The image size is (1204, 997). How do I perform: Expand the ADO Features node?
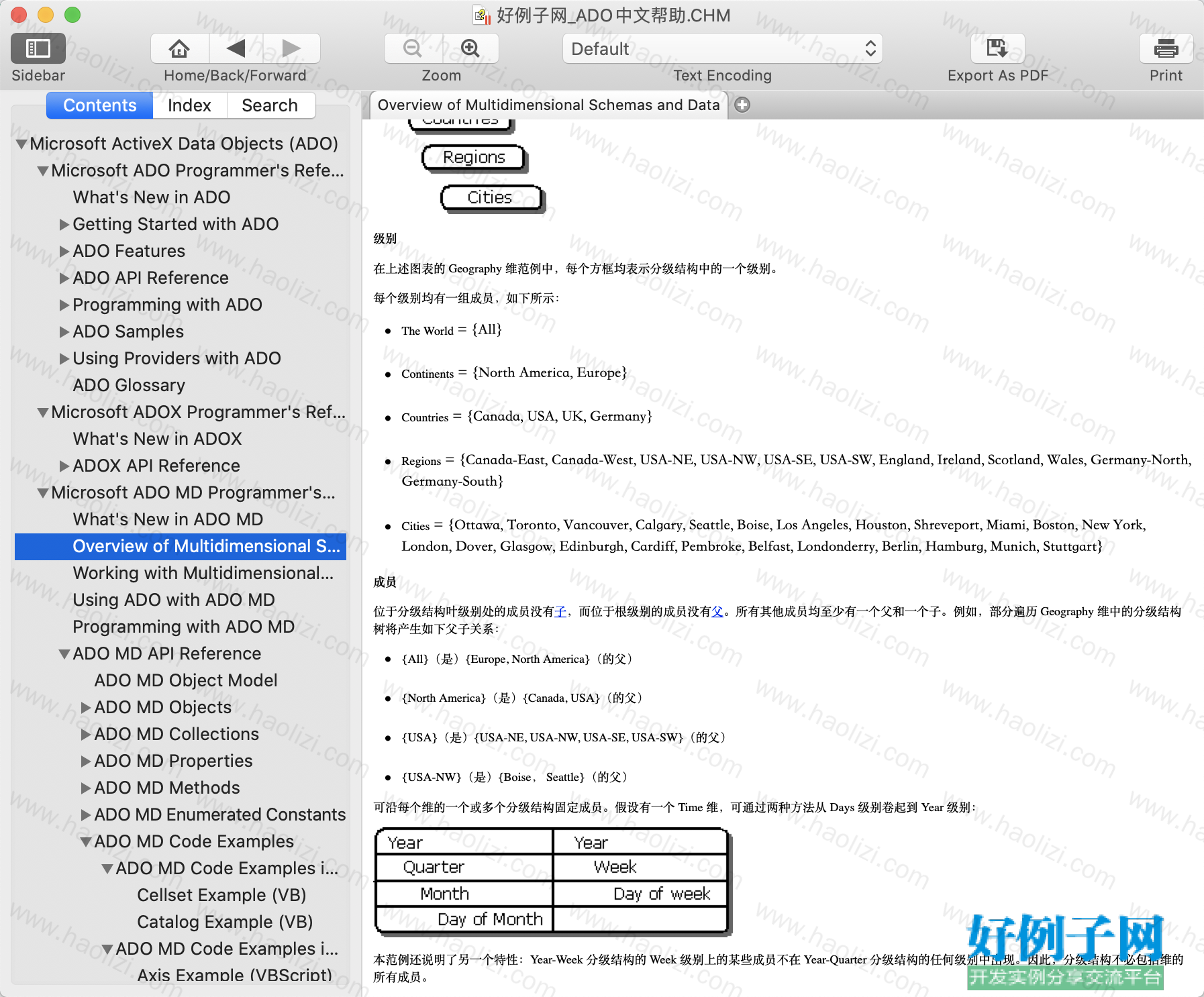point(64,251)
